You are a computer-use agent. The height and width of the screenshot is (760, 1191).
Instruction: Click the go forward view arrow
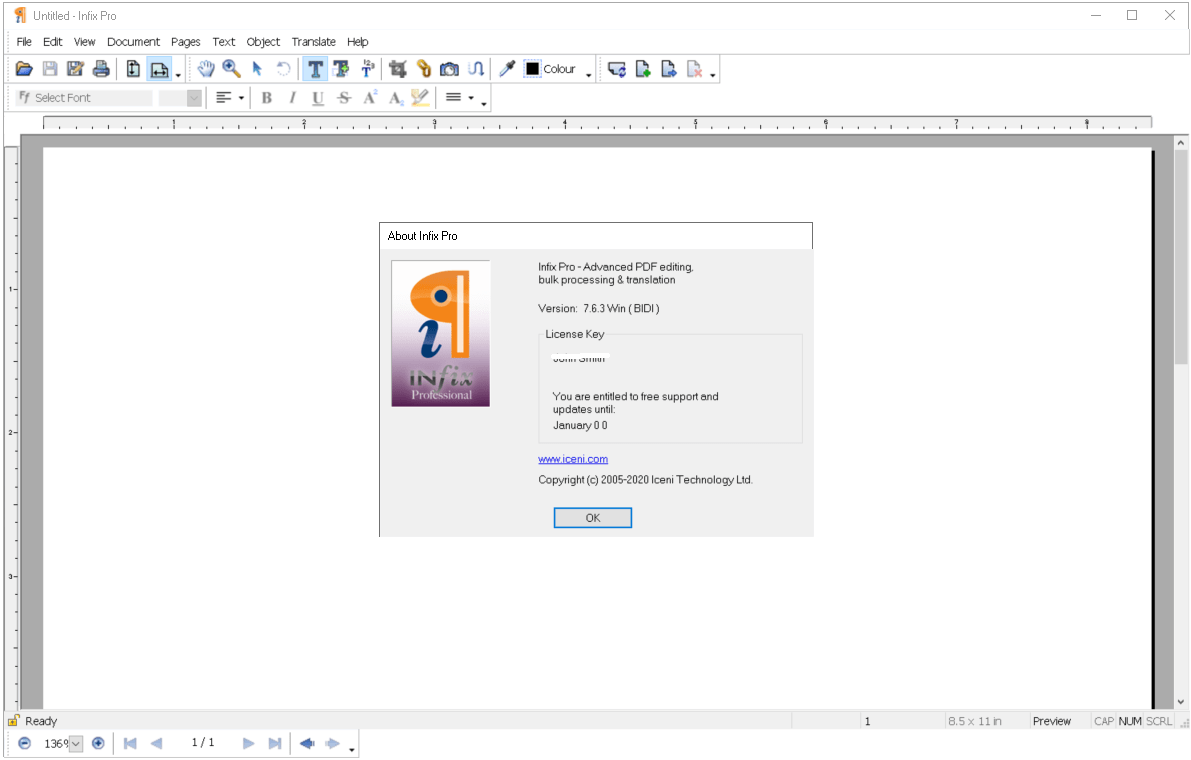333,743
